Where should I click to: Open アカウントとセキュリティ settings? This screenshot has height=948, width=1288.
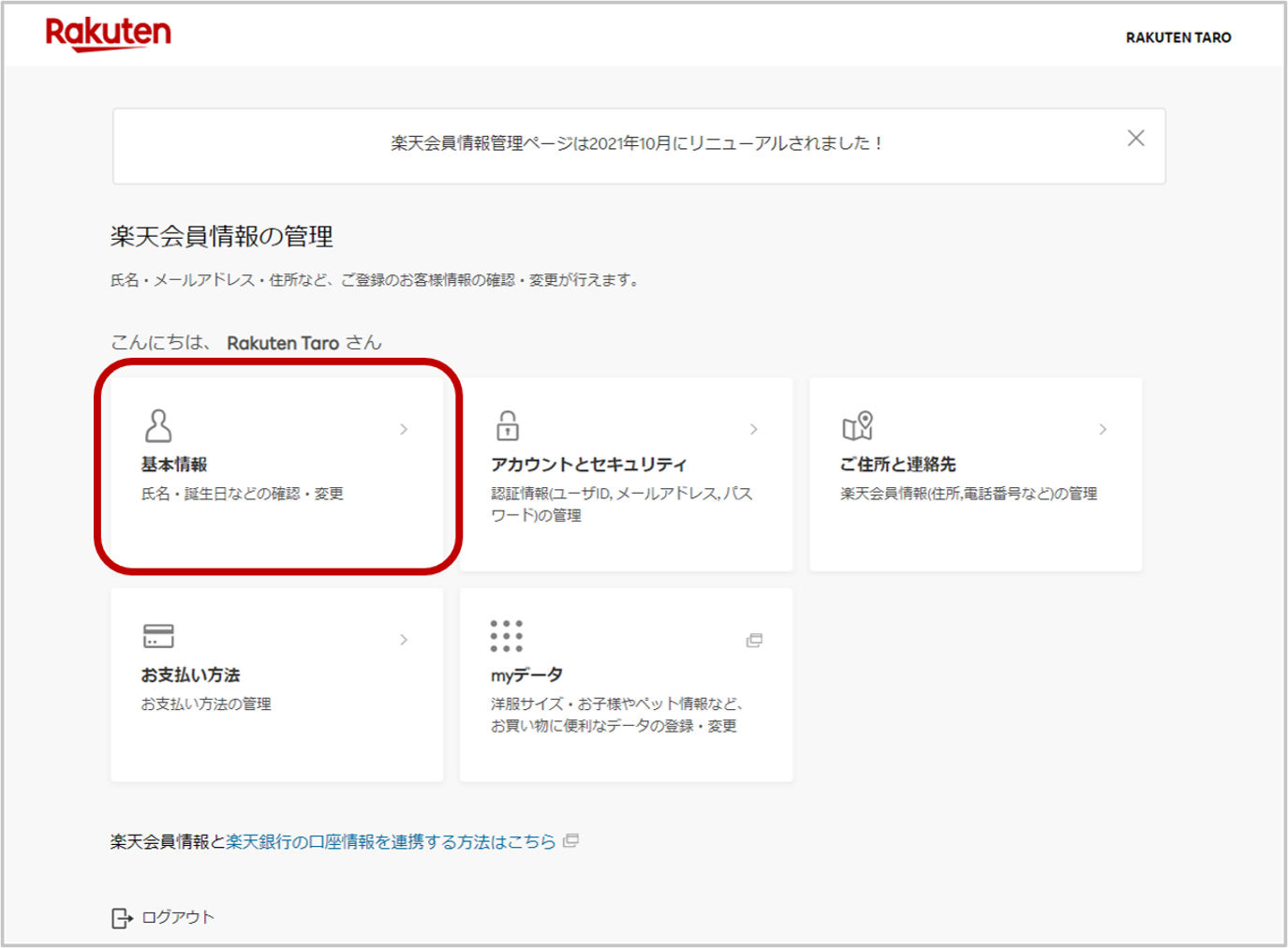pos(589,465)
